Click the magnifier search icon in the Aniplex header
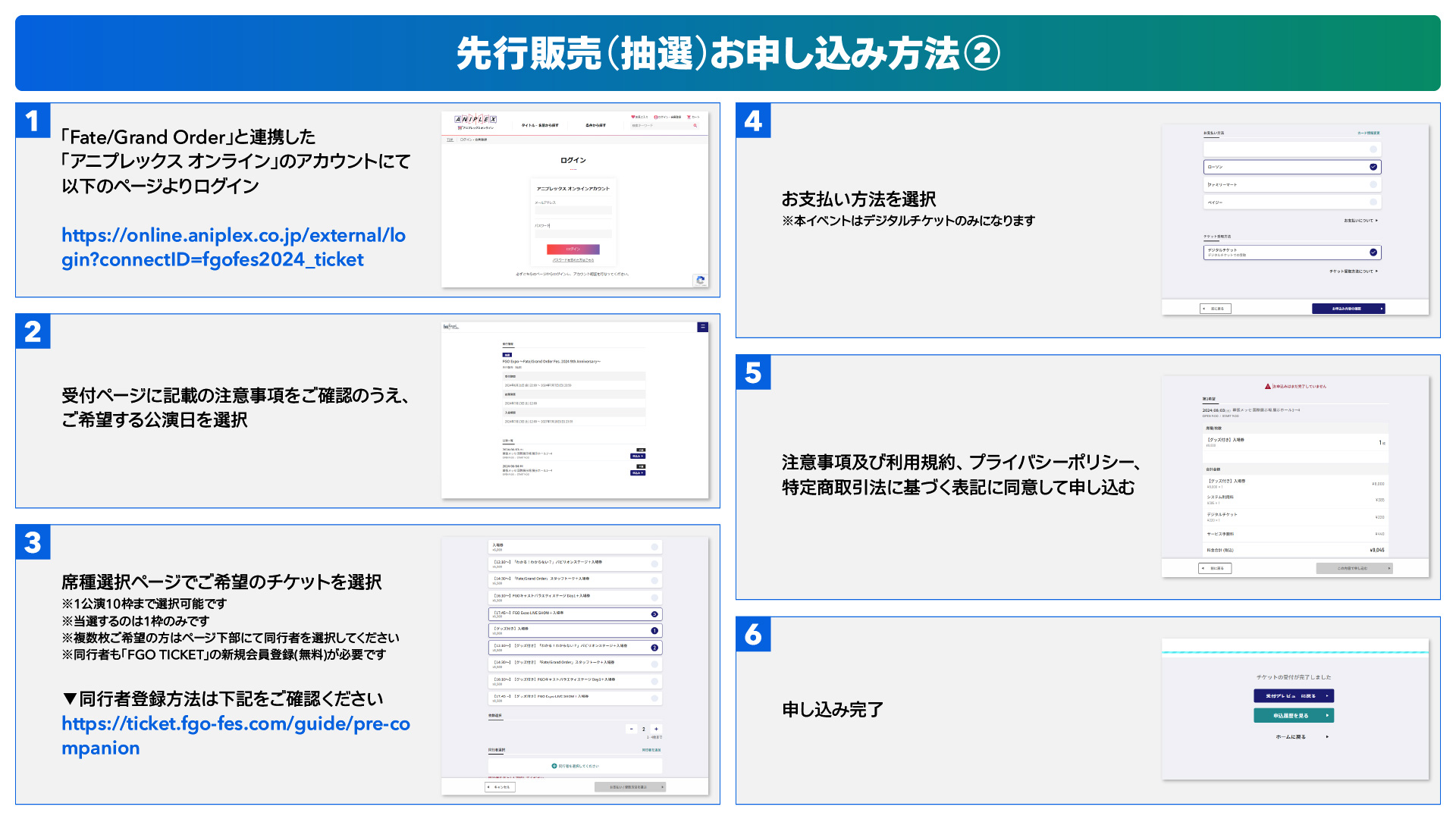 pyautogui.click(x=695, y=126)
